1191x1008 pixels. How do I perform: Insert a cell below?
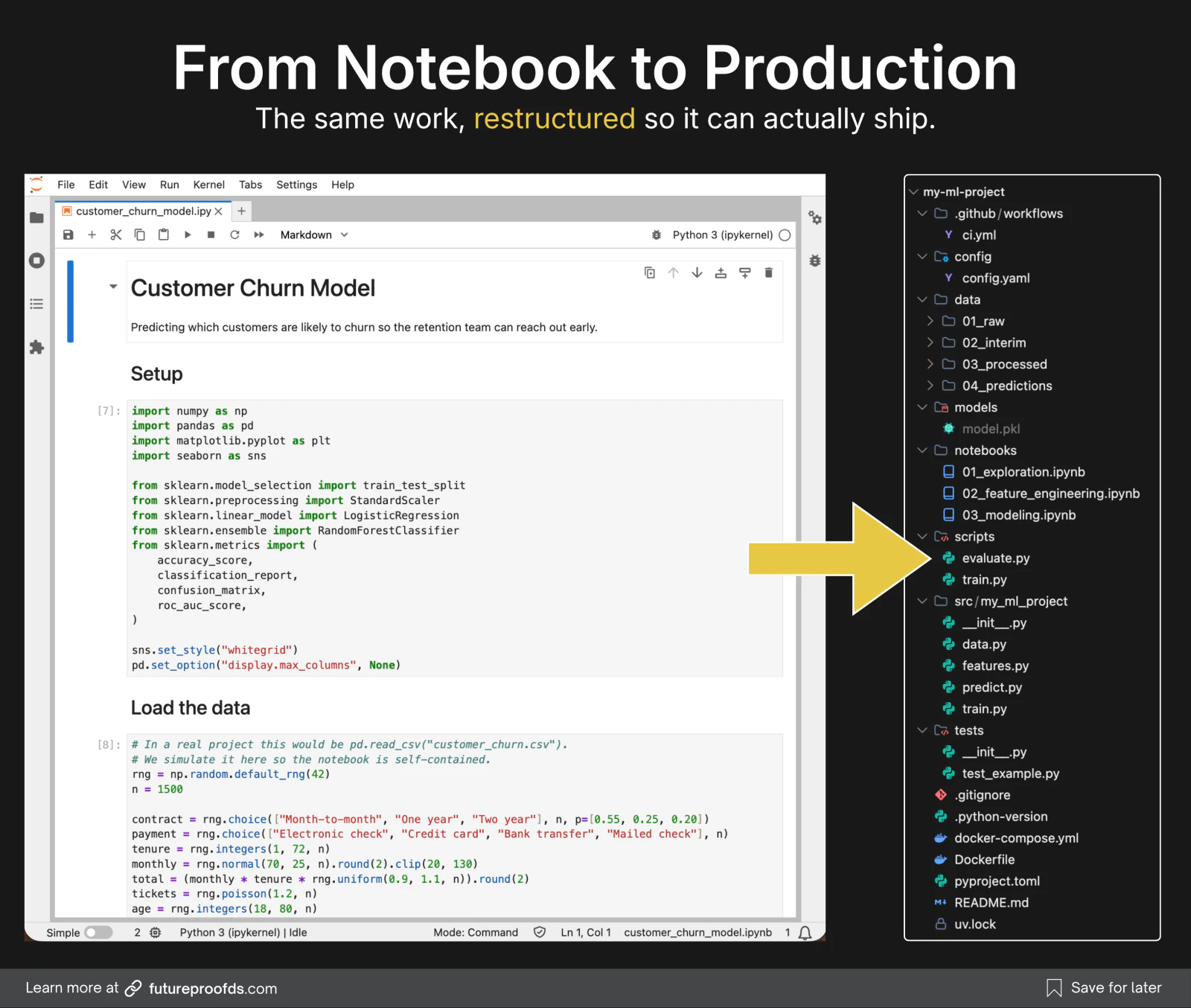(744, 272)
